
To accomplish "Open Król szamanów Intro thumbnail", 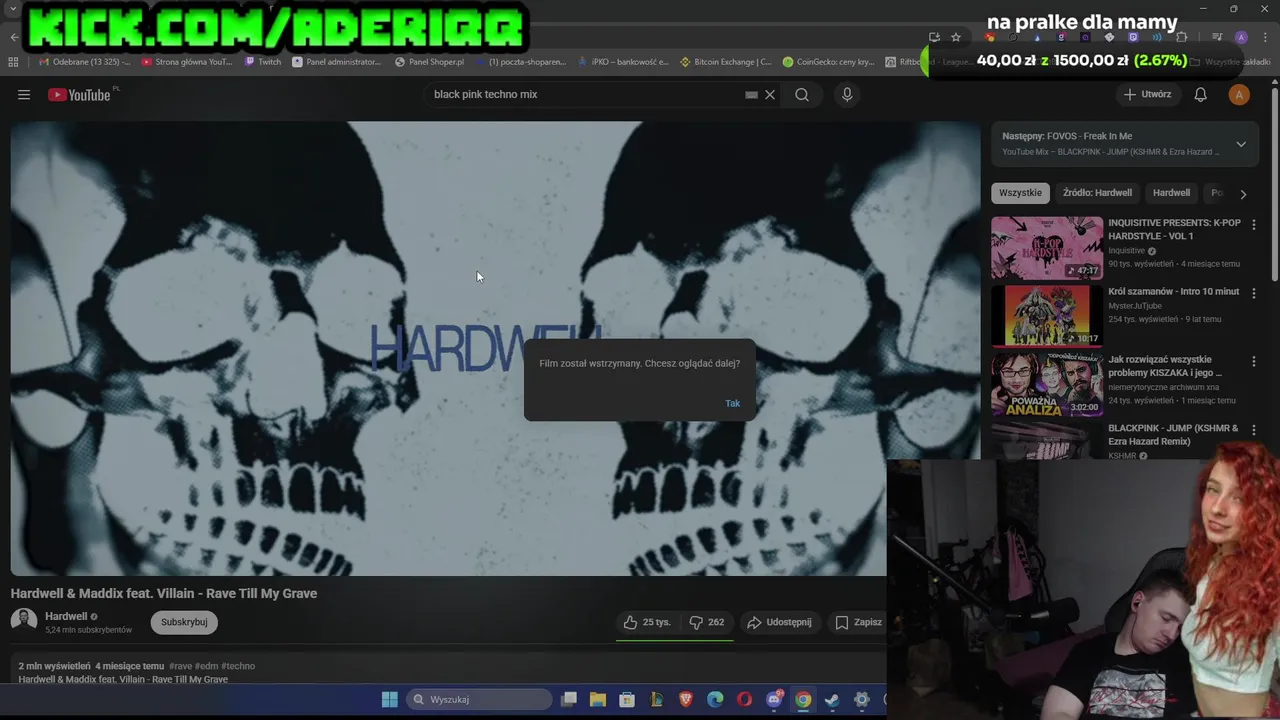I will coord(1047,316).
